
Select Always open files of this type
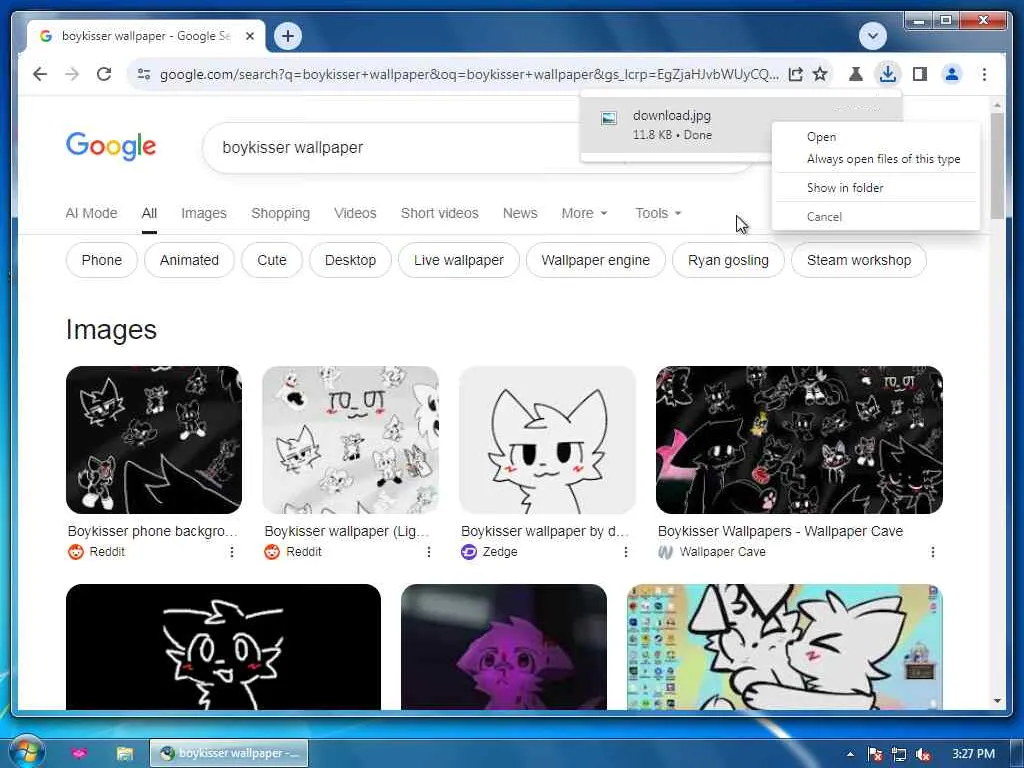click(x=883, y=159)
